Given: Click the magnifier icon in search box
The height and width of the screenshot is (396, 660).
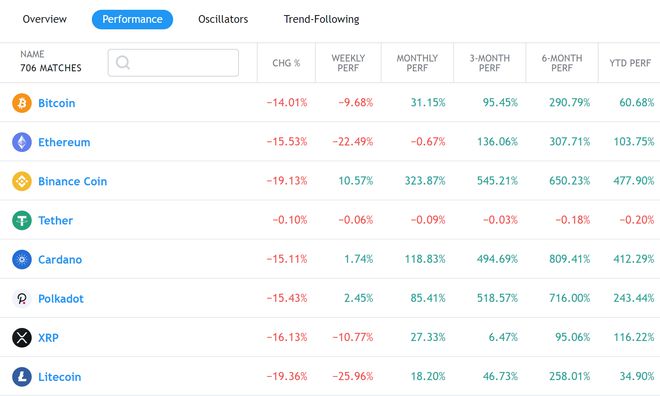Looking at the screenshot, I should click(123, 63).
